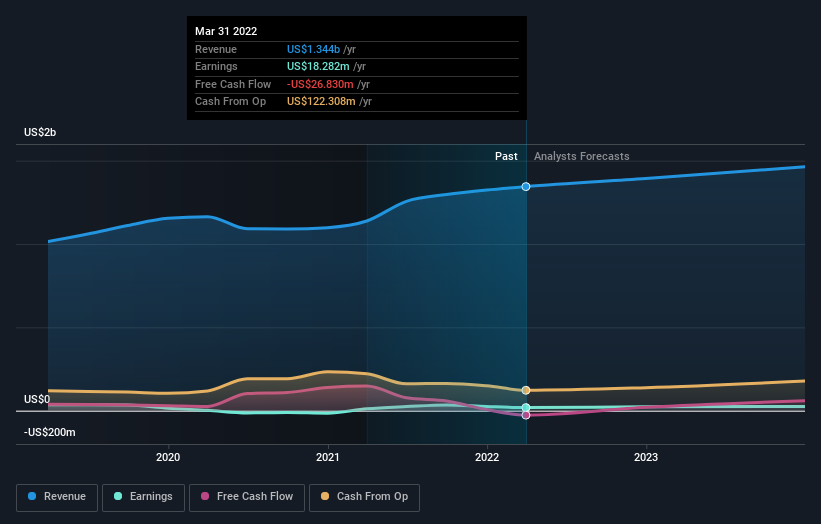Viewport: 821px width, 524px height.
Task: Click the US$18.282m earnings value
Action: click(x=318, y=66)
